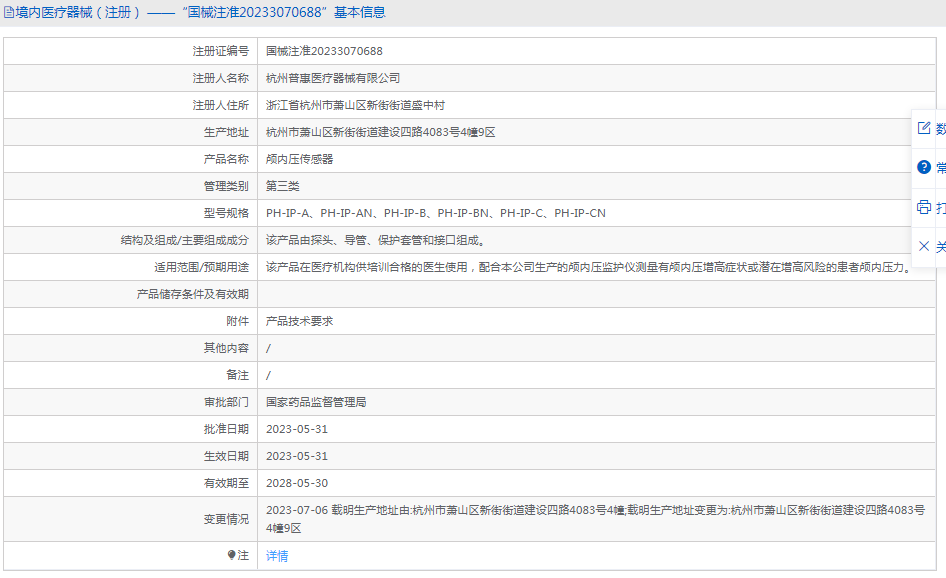
Task: Click the page title 境内医疗器械（注册）基本信息
Action: (200, 13)
